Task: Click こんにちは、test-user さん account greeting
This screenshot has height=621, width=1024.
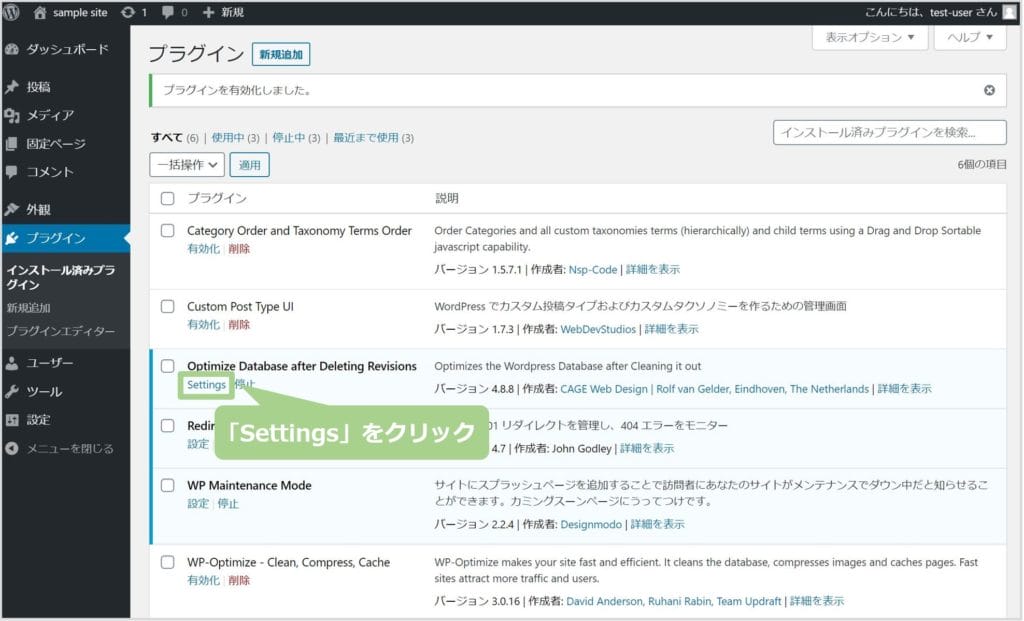Action: [x=931, y=12]
